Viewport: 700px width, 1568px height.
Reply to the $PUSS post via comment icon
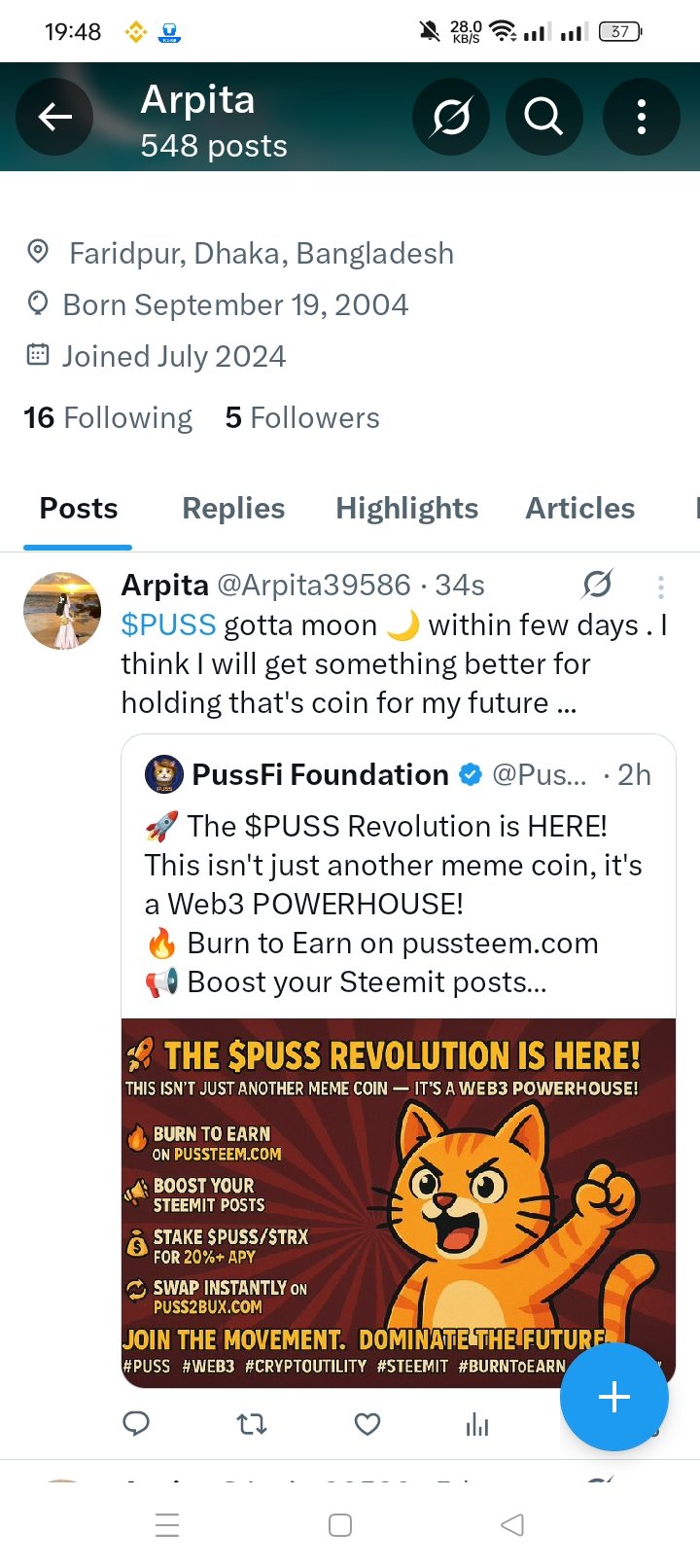coord(136,1425)
